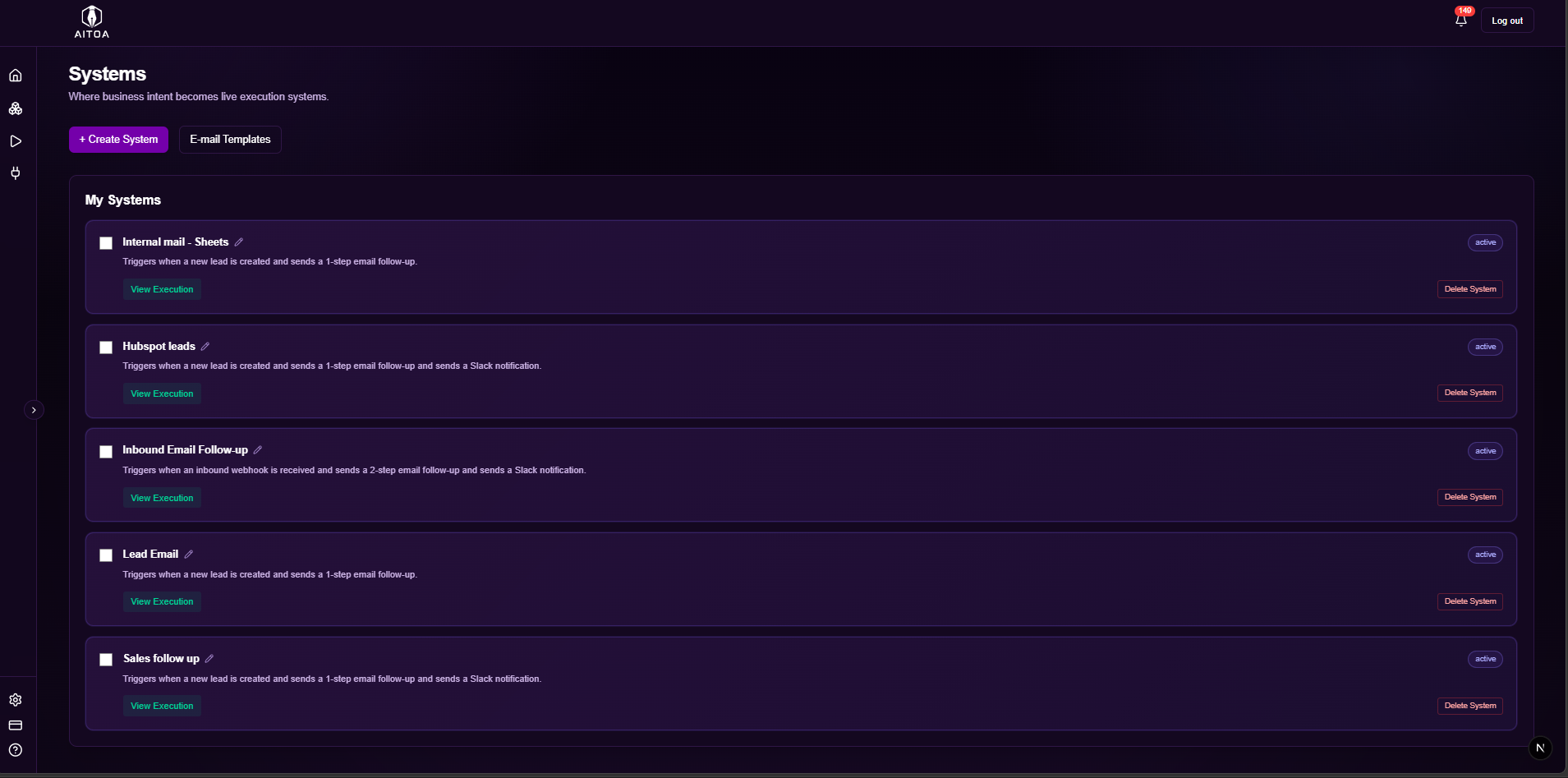Click the systems cubes sidebar icon
Screen dimensions: 1568x778
pos(16,108)
